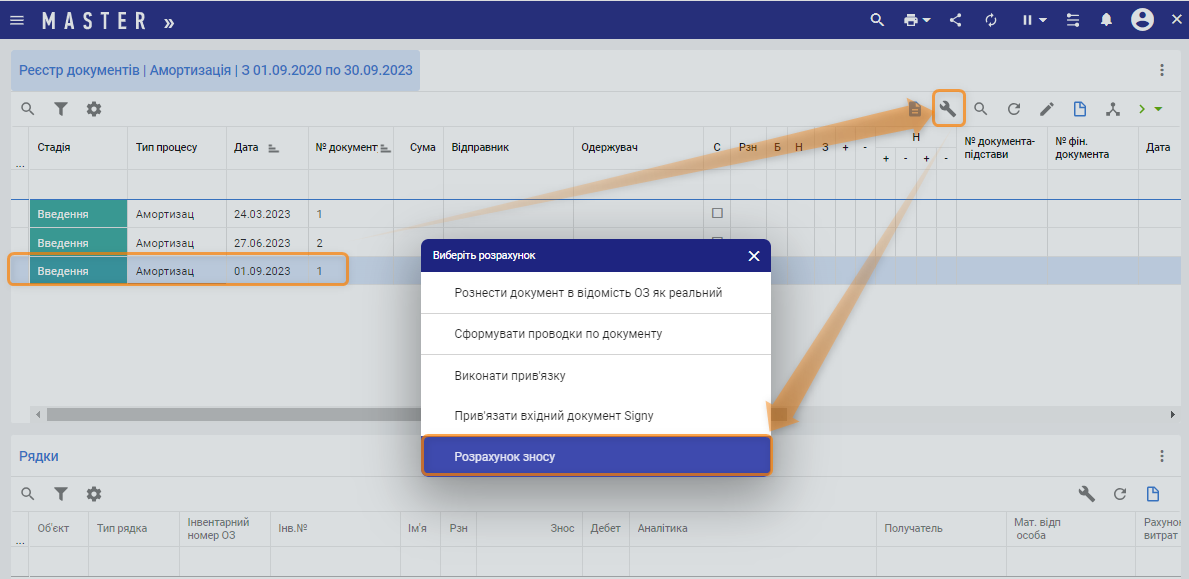Click the blue new document icon in Рядки
The height and width of the screenshot is (579, 1189).
click(1152, 494)
